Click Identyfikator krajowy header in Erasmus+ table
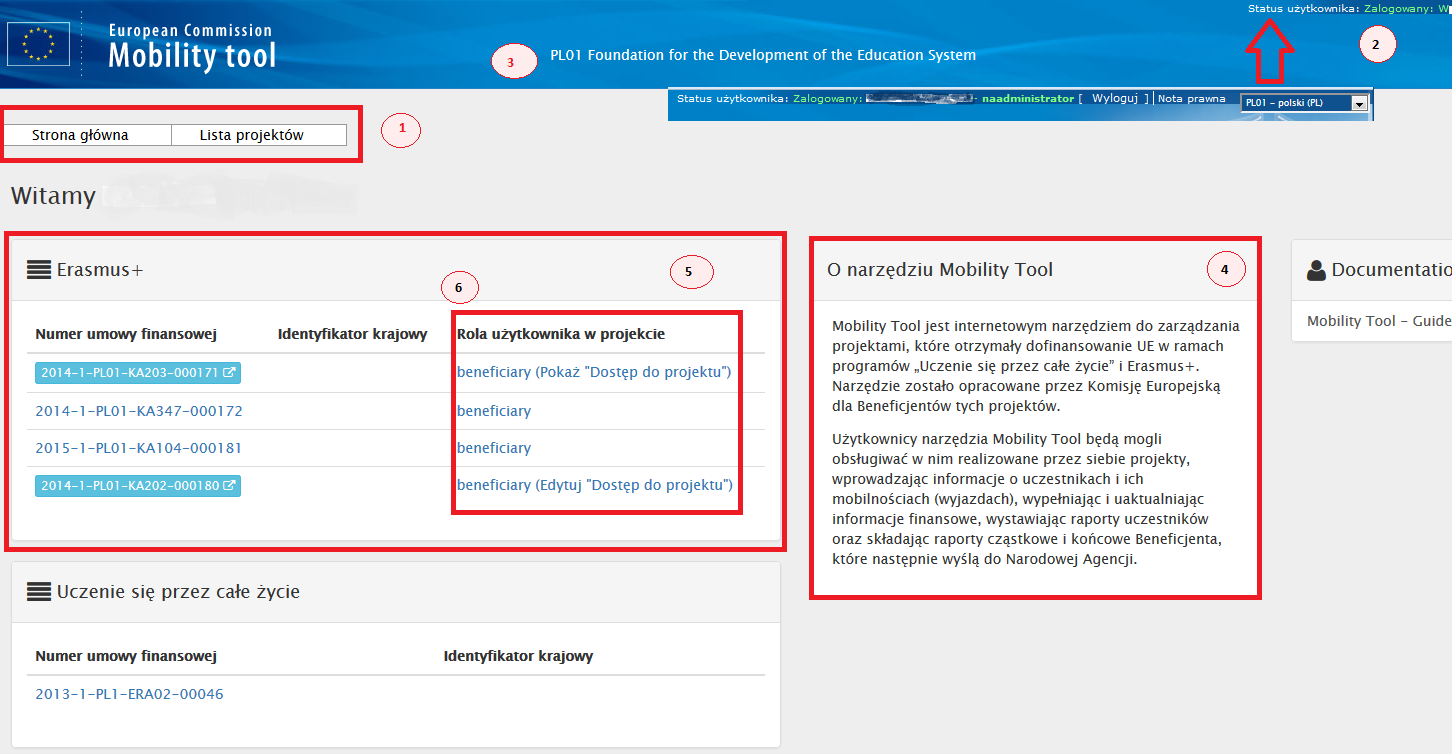 [x=353, y=334]
